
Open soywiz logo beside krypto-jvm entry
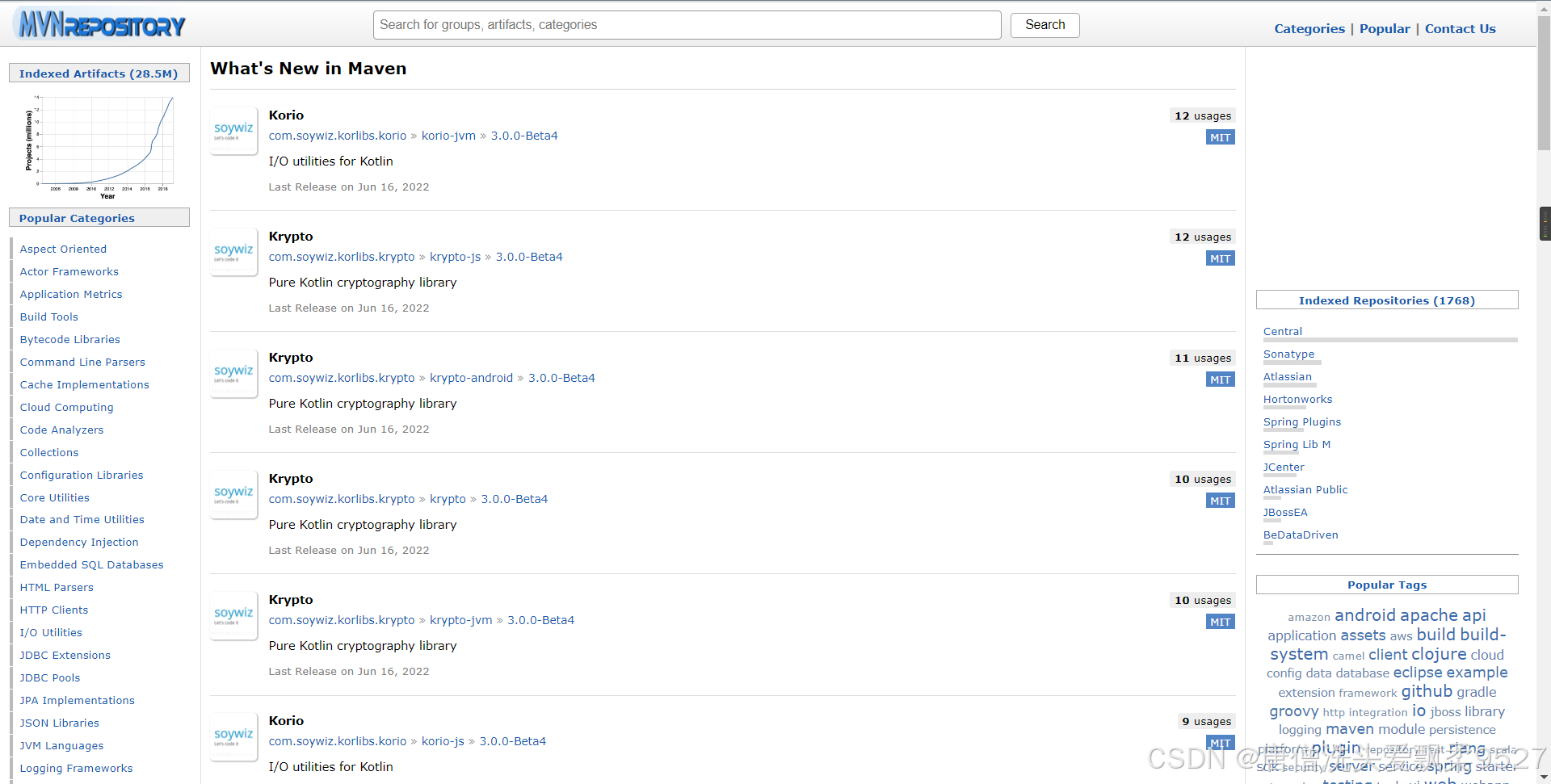pos(233,615)
